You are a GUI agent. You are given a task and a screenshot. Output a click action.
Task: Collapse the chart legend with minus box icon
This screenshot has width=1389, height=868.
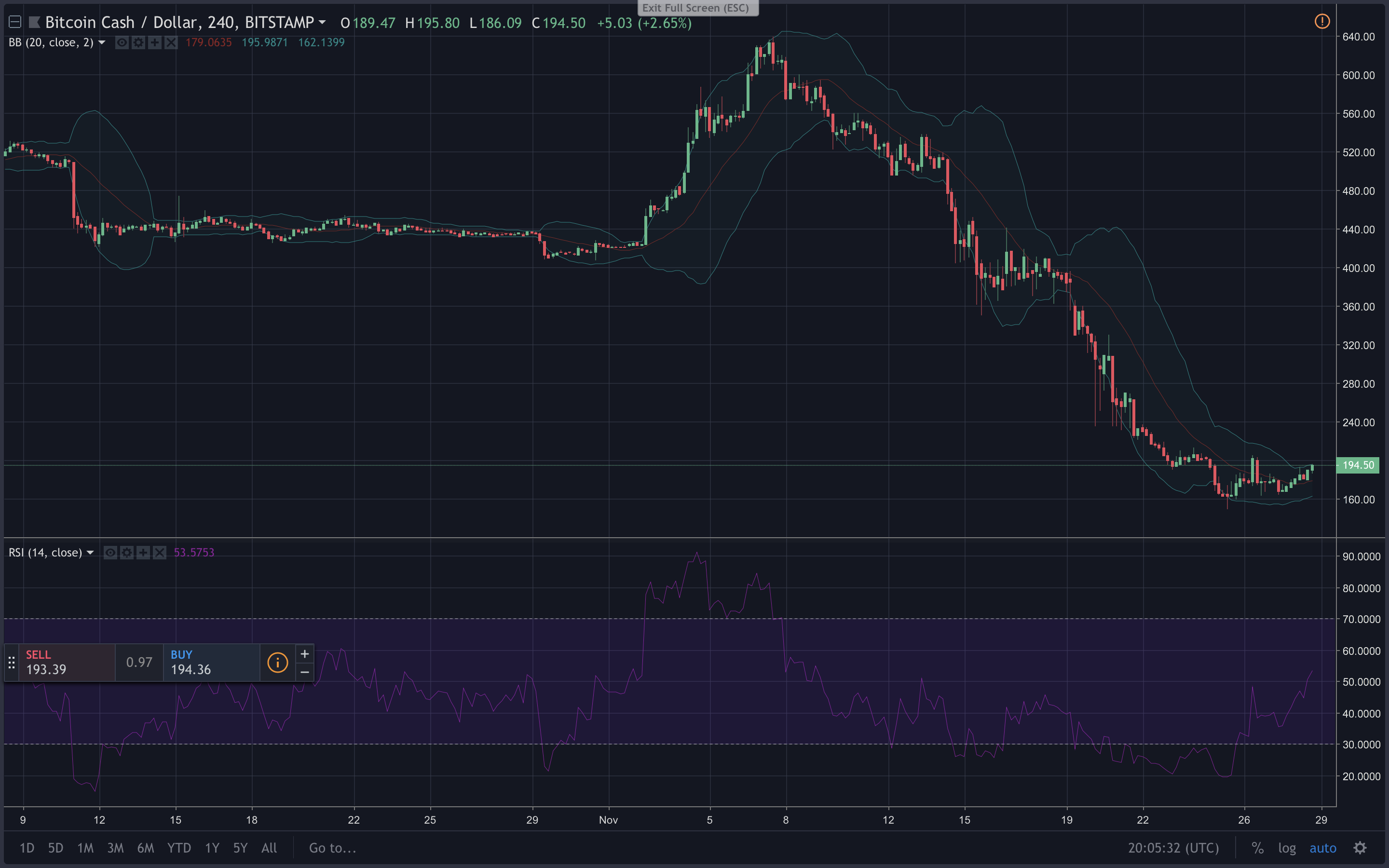[x=15, y=22]
